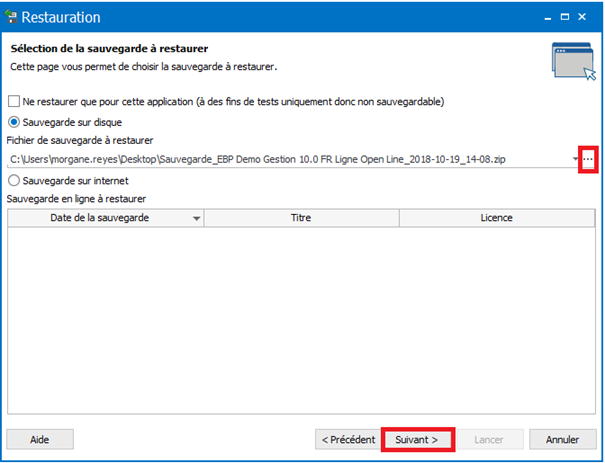Click the Restauration app icon in title bar
The width and height of the screenshot is (605, 463).
point(11,17)
